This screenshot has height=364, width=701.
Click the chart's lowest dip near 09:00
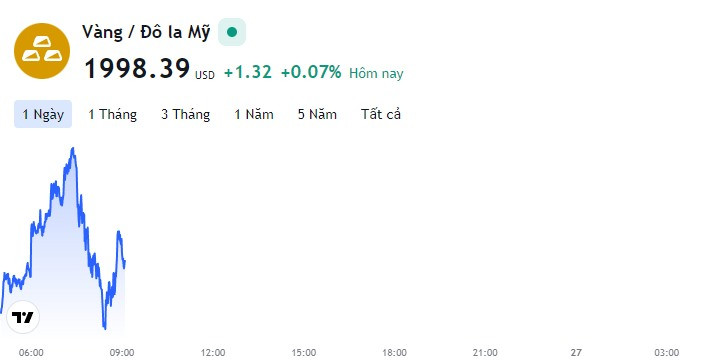(105, 328)
